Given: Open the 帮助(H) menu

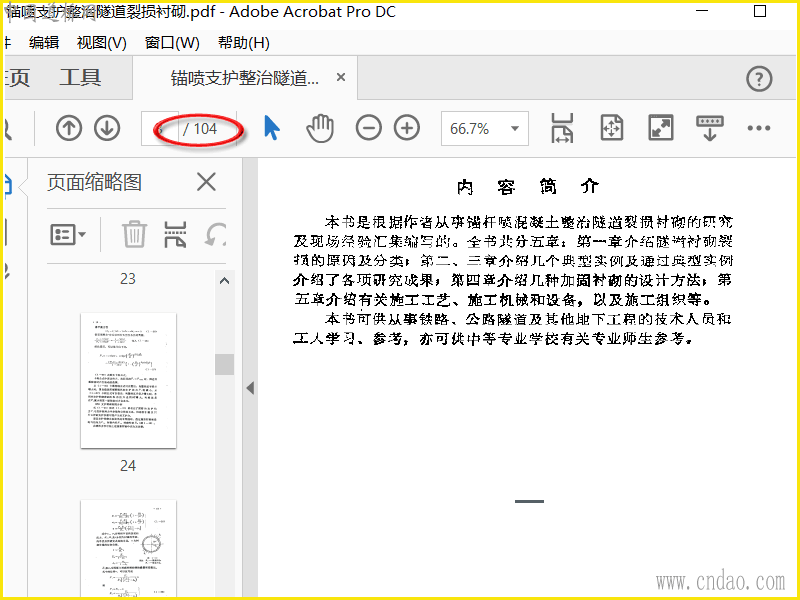Looking at the screenshot, I should (x=243, y=42).
